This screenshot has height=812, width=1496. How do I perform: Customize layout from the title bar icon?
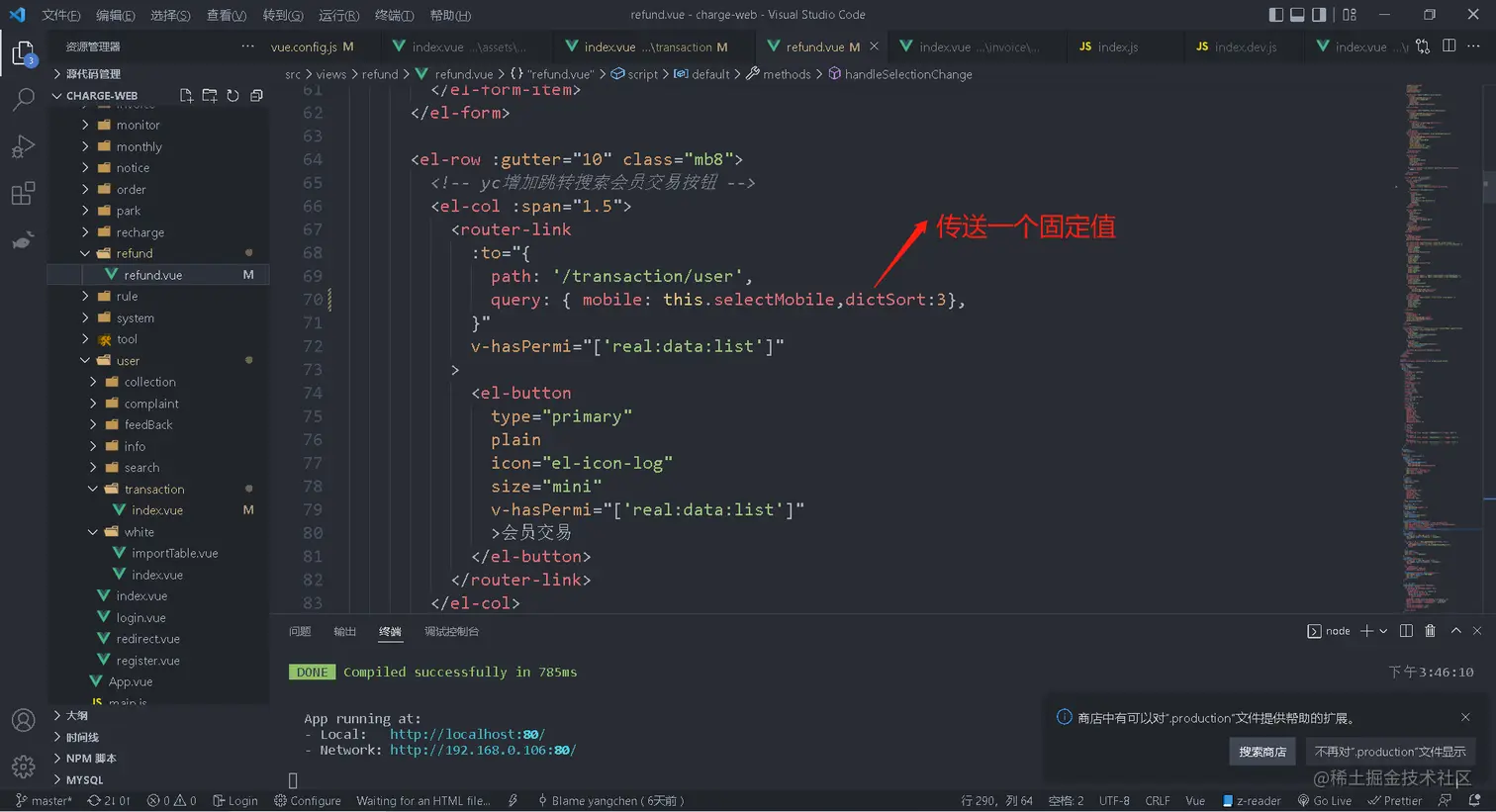coord(1350,15)
